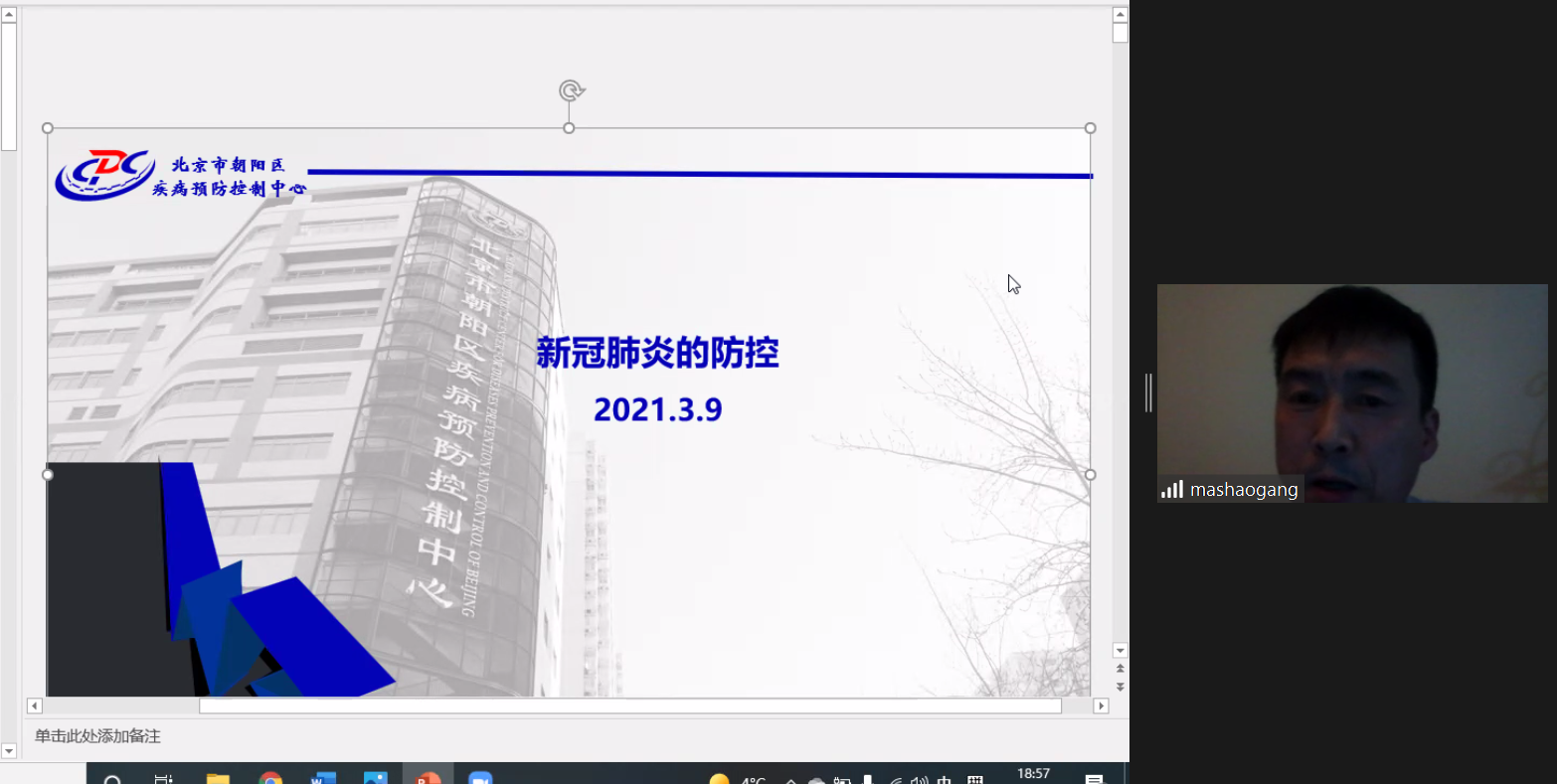Image resolution: width=1557 pixels, height=784 pixels.
Task: Open File Explorer from the taskbar
Action: [218, 777]
